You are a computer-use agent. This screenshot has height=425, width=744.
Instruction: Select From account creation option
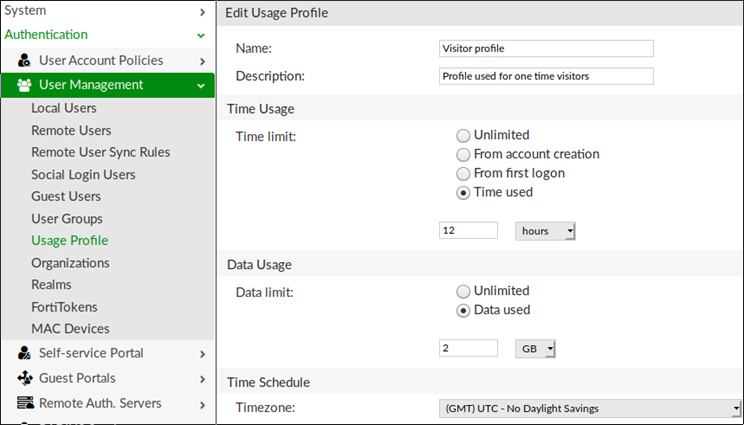click(463, 154)
